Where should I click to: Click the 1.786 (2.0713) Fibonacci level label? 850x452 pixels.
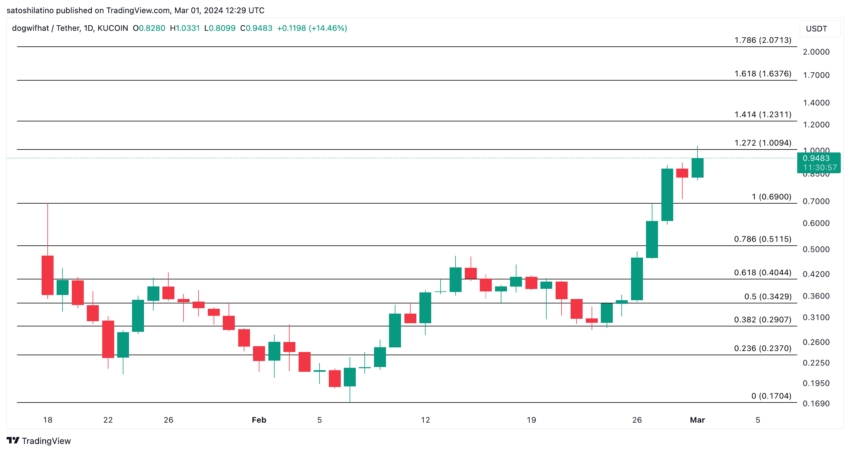(763, 40)
